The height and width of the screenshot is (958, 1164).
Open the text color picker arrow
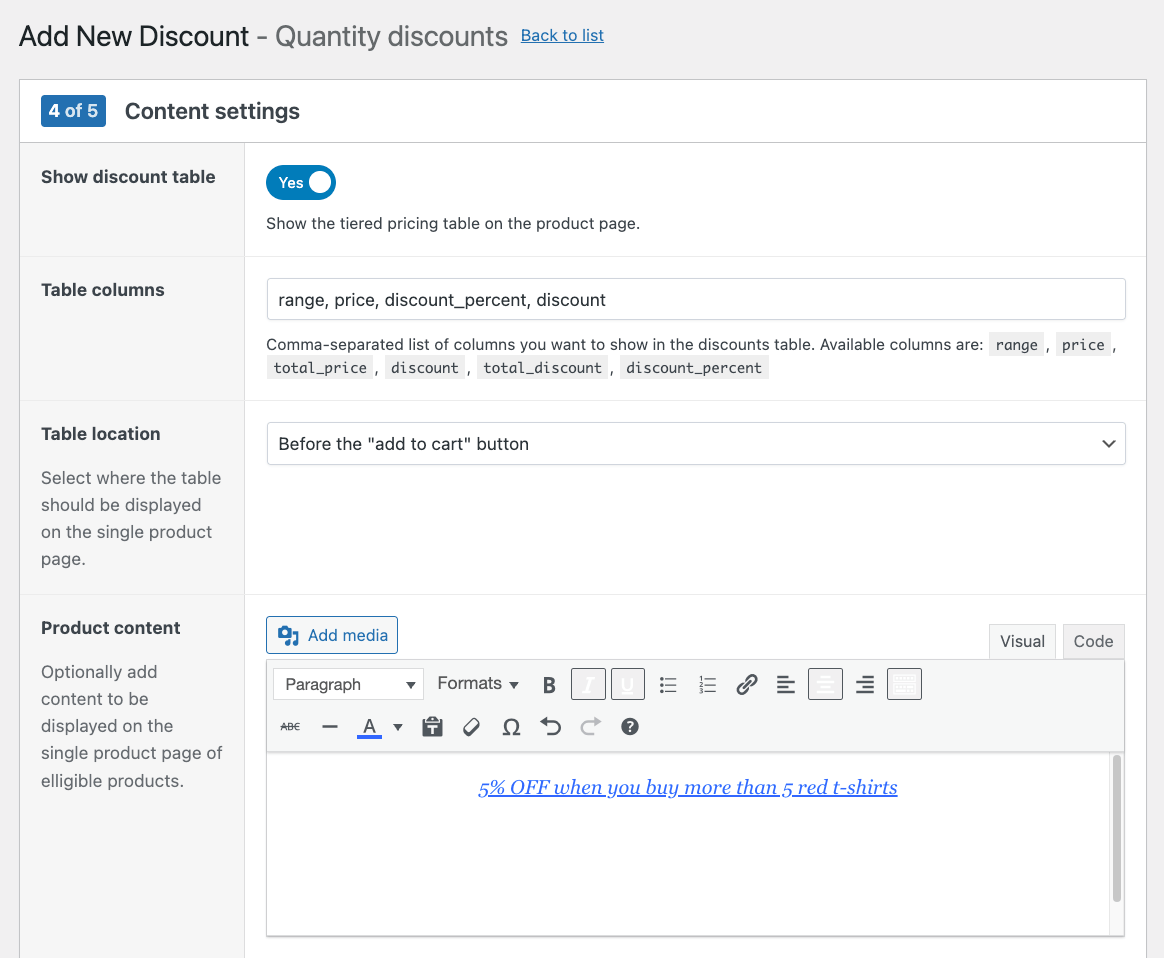398,726
